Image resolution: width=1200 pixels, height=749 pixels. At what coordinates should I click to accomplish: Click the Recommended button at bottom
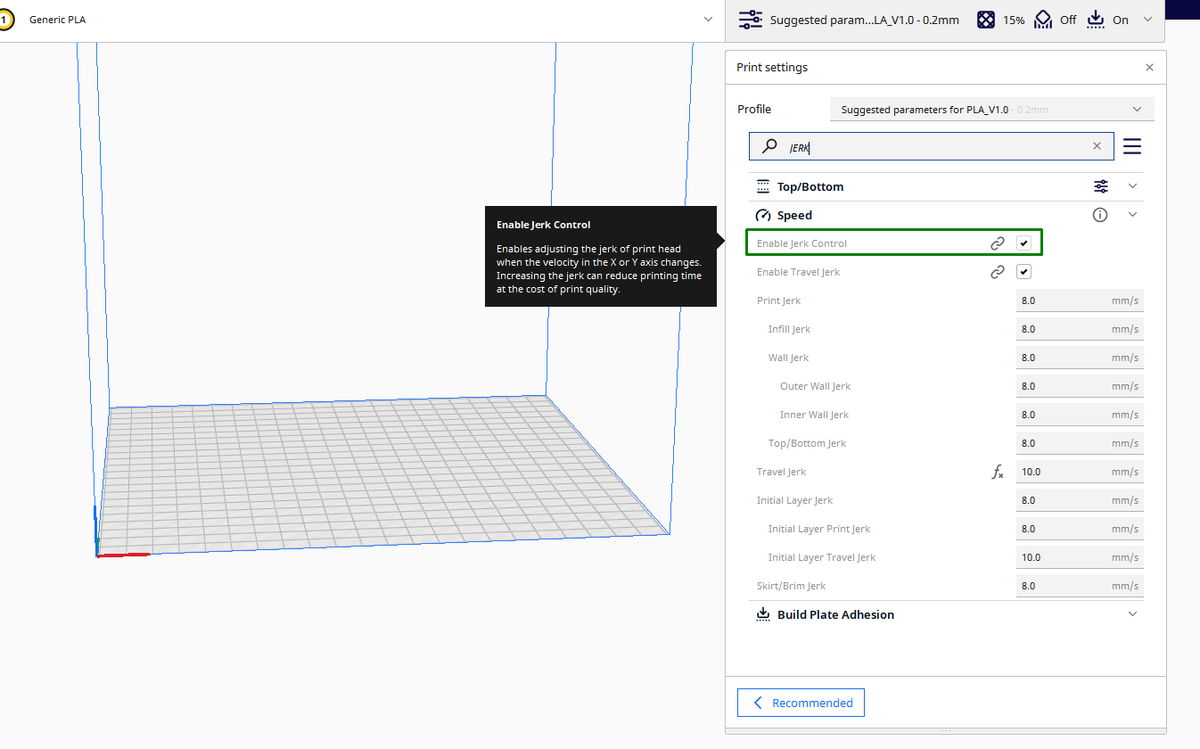[800, 702]
